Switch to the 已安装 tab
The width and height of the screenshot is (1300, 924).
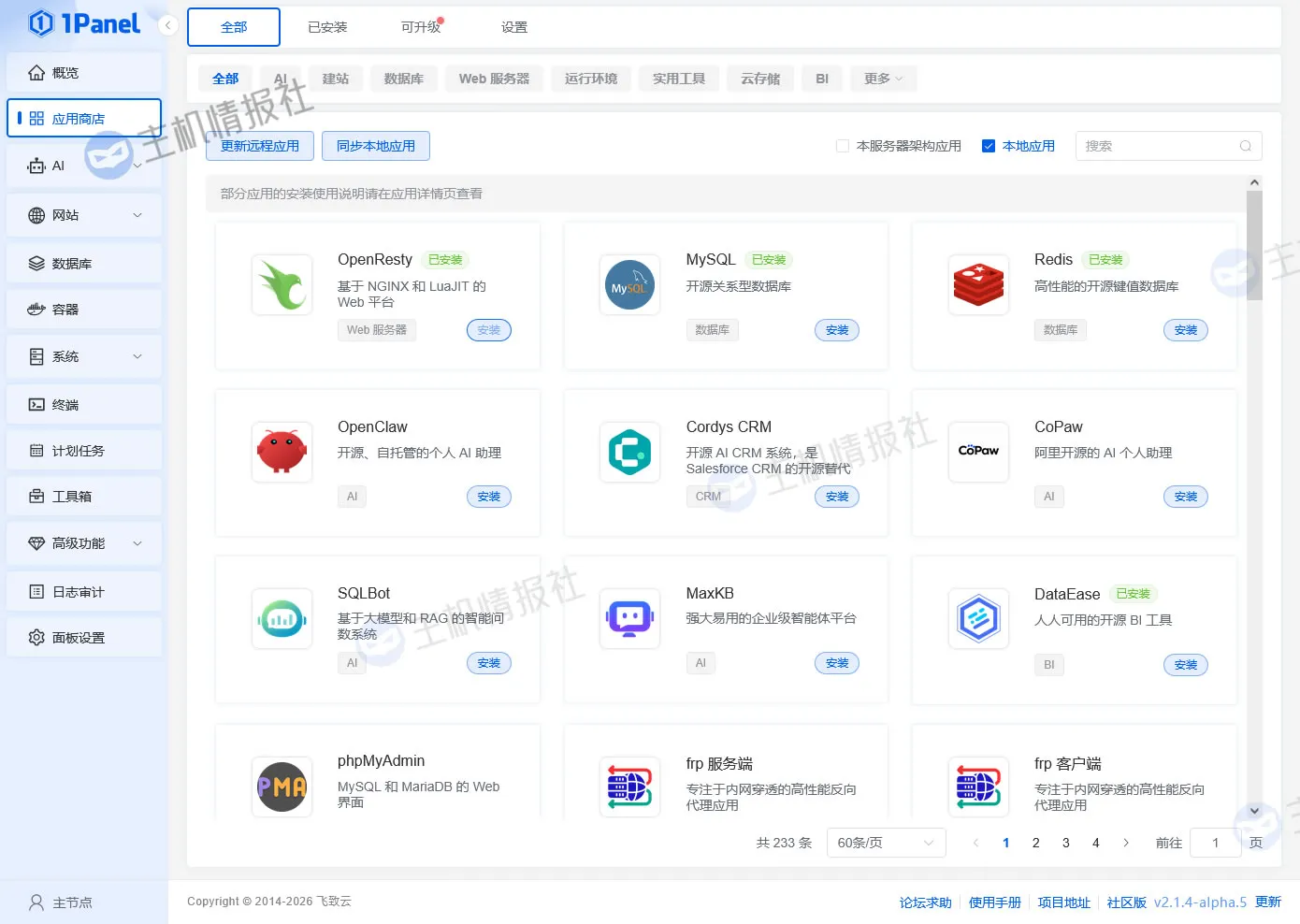tap(327, 27)
